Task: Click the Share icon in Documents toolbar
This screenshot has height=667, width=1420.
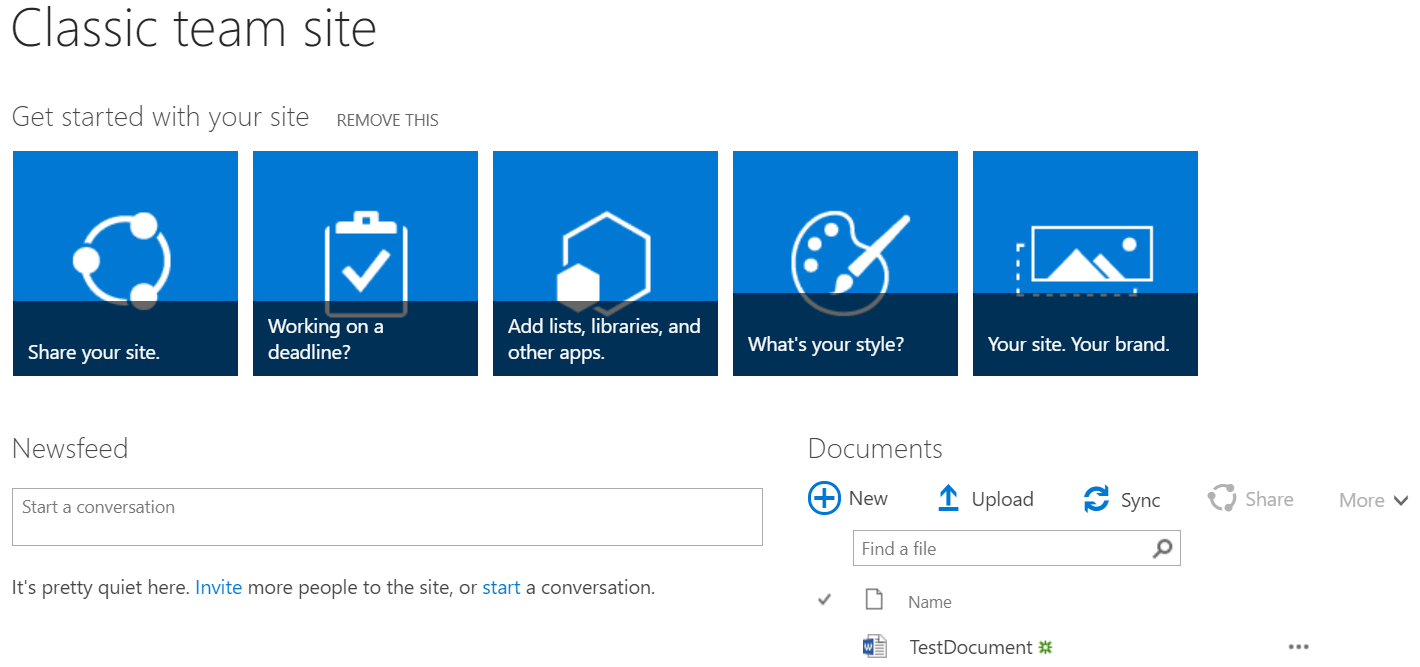Action: (x=1222, y=498)
